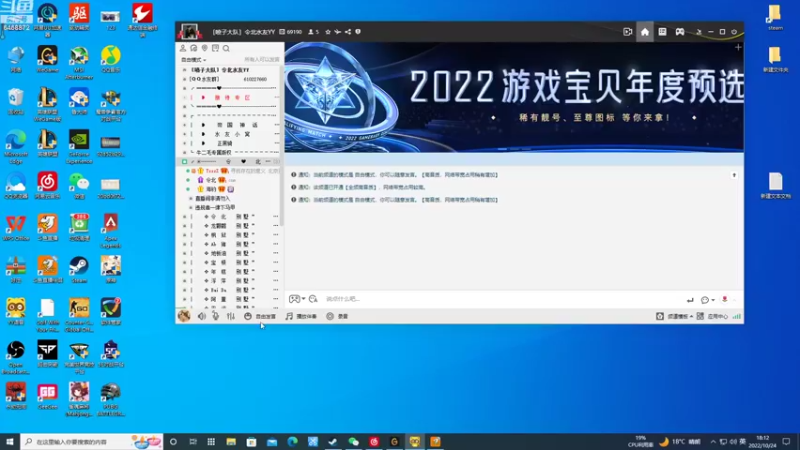800x450 pixels.
Task: Click my user avatar in bottom bar
Action: coord(184,316)
